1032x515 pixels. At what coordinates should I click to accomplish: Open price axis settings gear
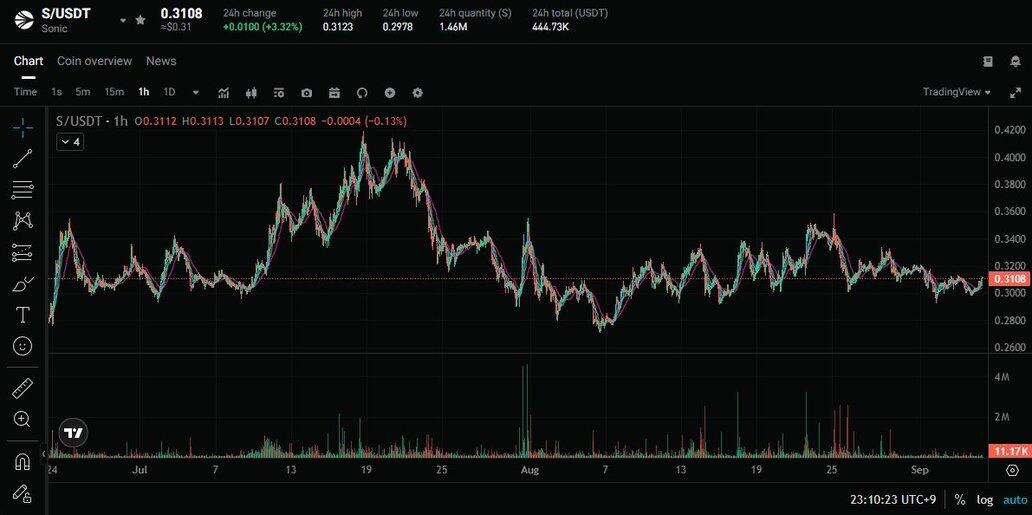point(1012,470)
